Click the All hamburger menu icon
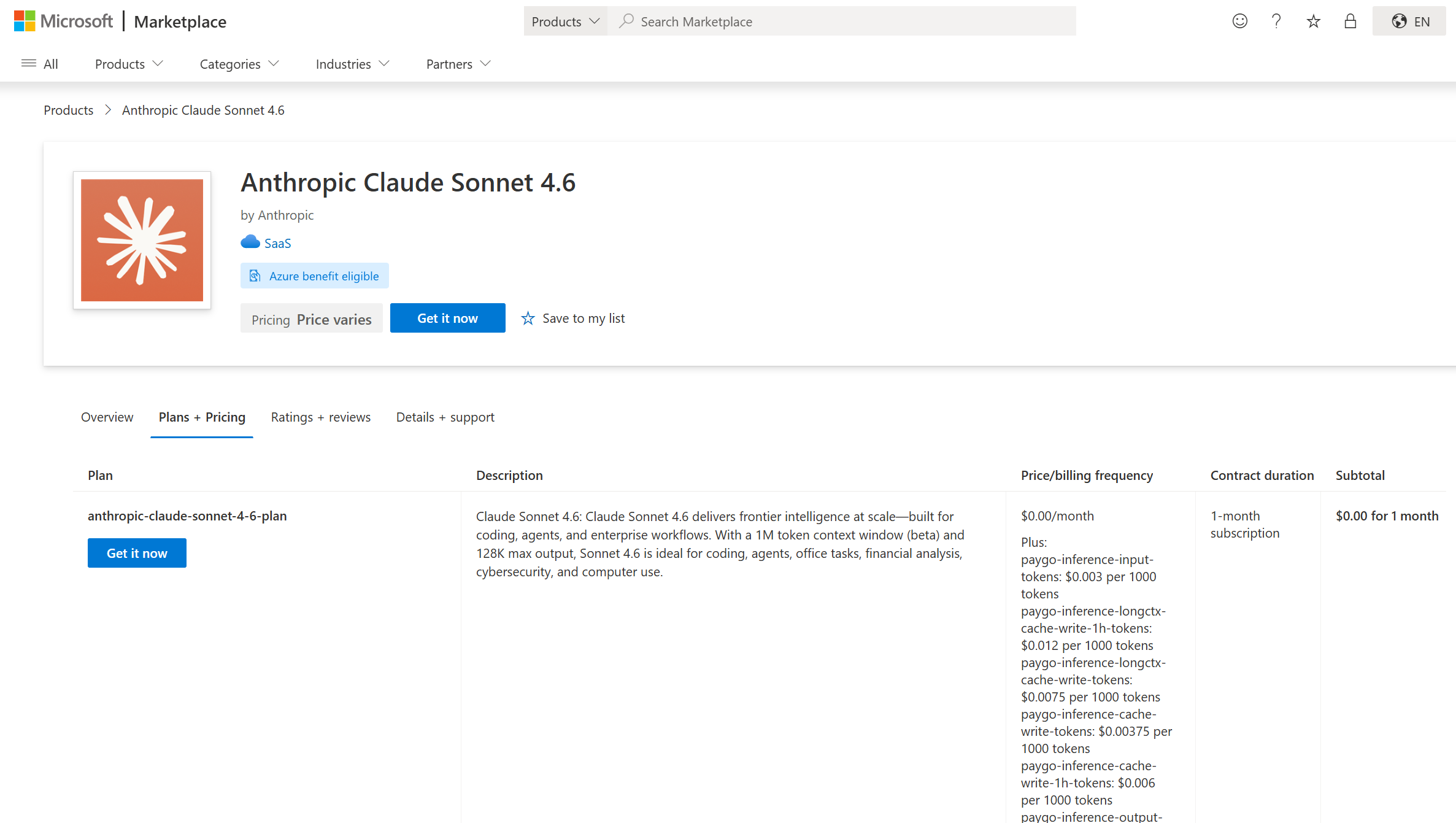This screenshot has width=1456, height=823. click(29, 64)
